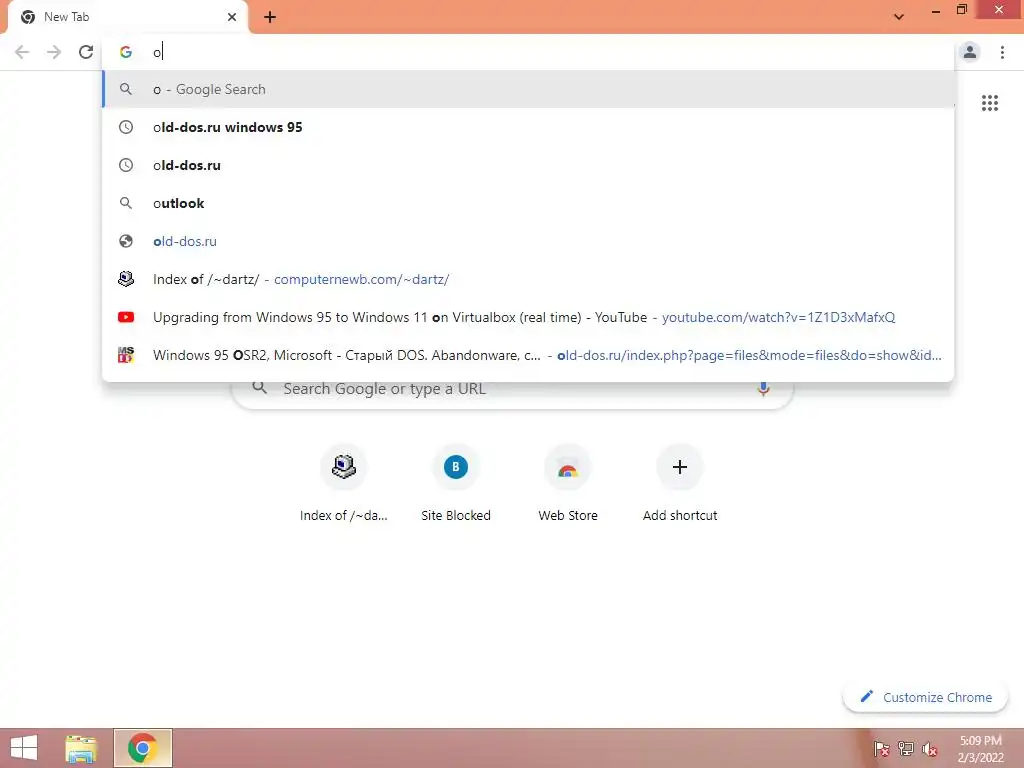Open the Google apps grid
The image size is (1024, 768).
989,103
